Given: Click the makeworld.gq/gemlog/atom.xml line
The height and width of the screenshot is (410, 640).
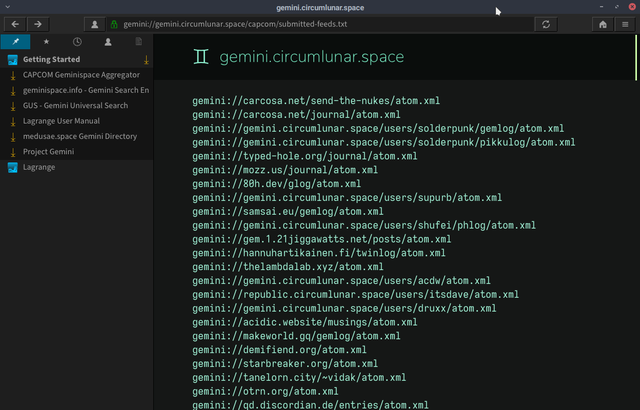Looking at the screenshot, I should (x=296, y=337).
